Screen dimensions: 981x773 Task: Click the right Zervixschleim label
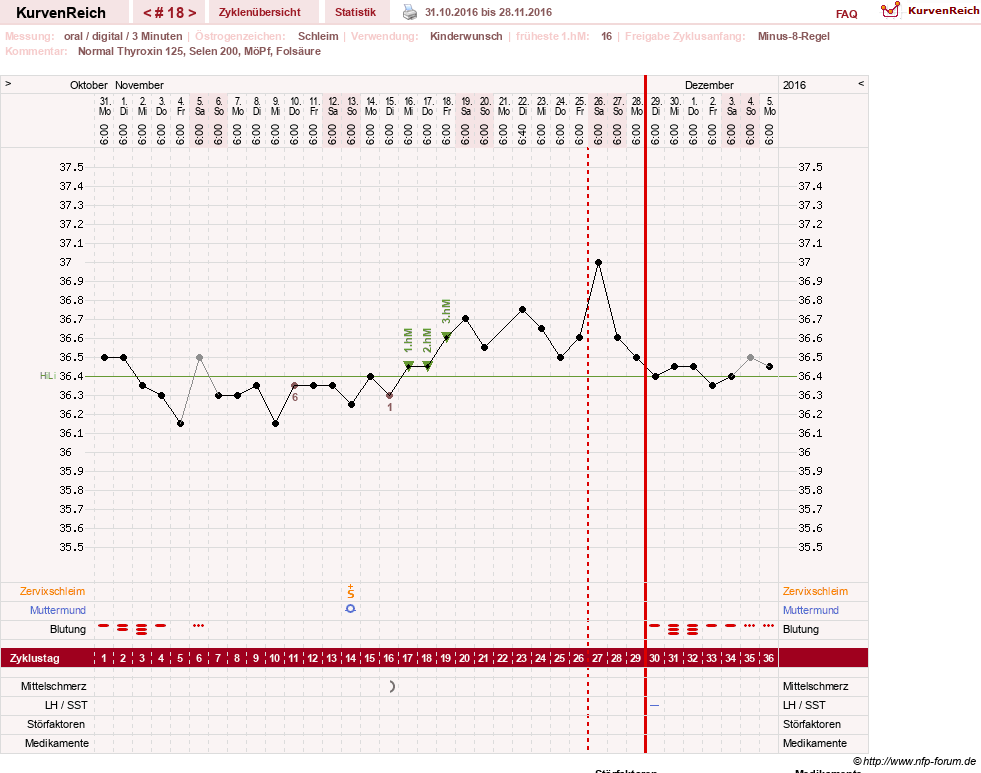[x=815, y=591]
